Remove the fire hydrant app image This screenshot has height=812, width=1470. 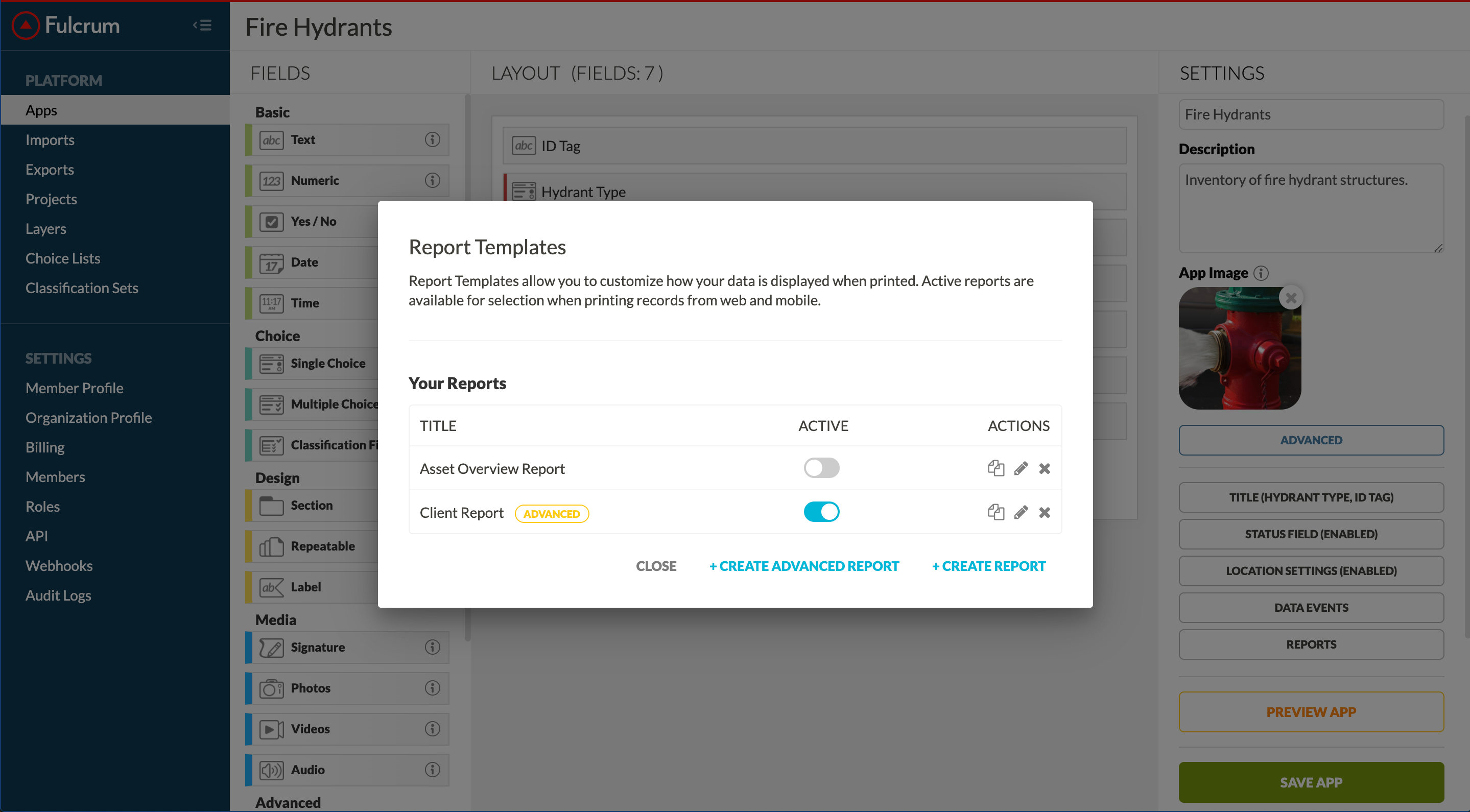pos(1291,298)
